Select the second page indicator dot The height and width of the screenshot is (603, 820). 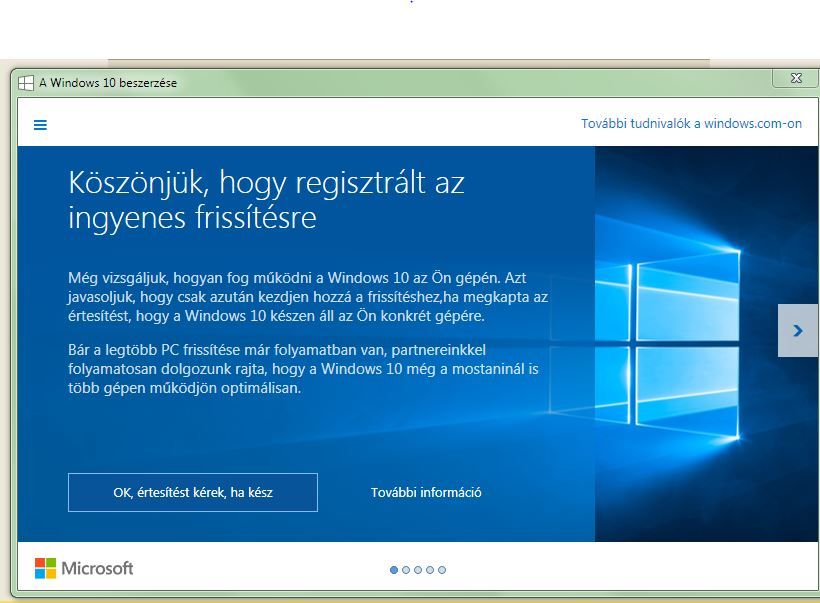pyautogui.click(x=406, y=570)
